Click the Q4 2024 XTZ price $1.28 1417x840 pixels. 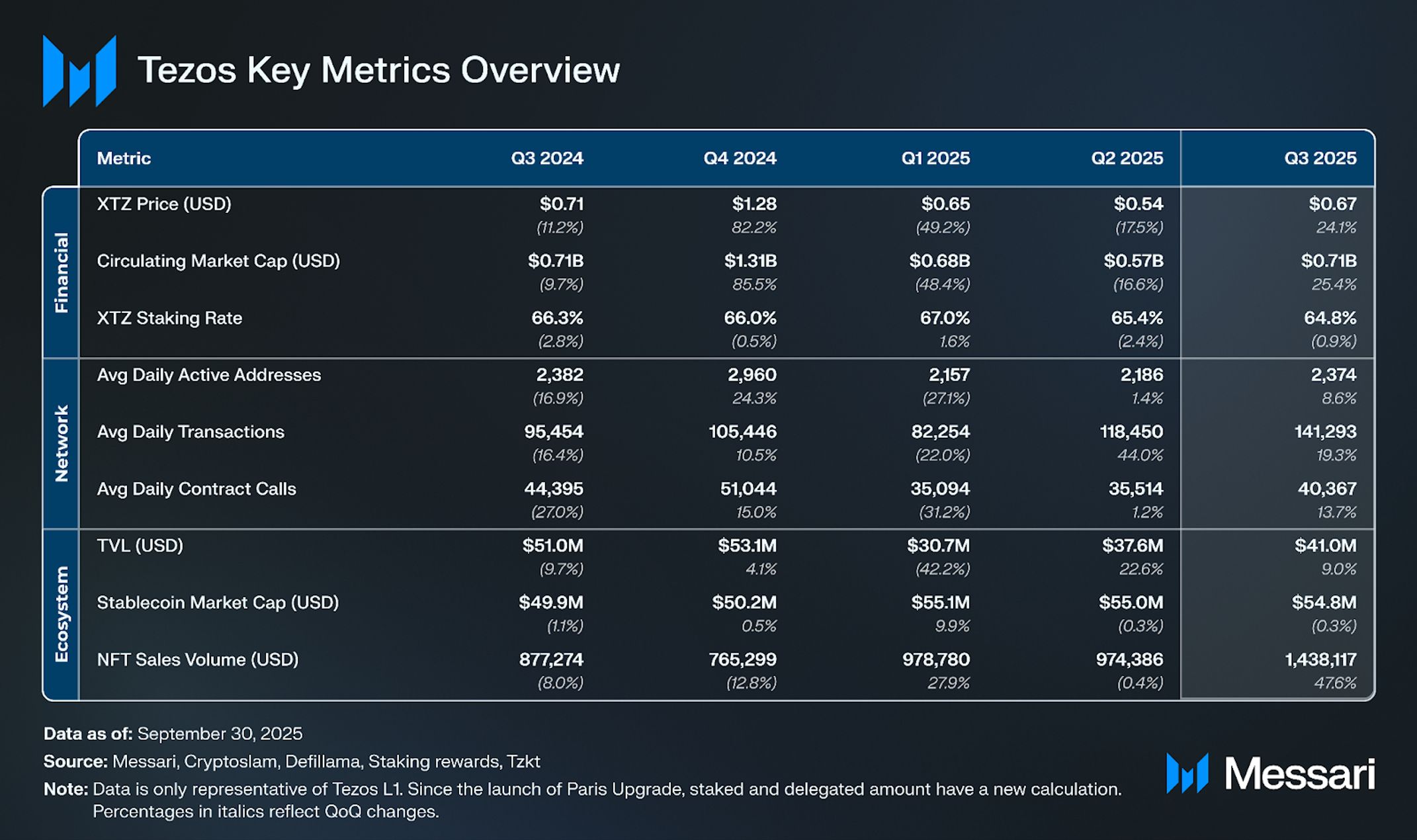[753, 204]
